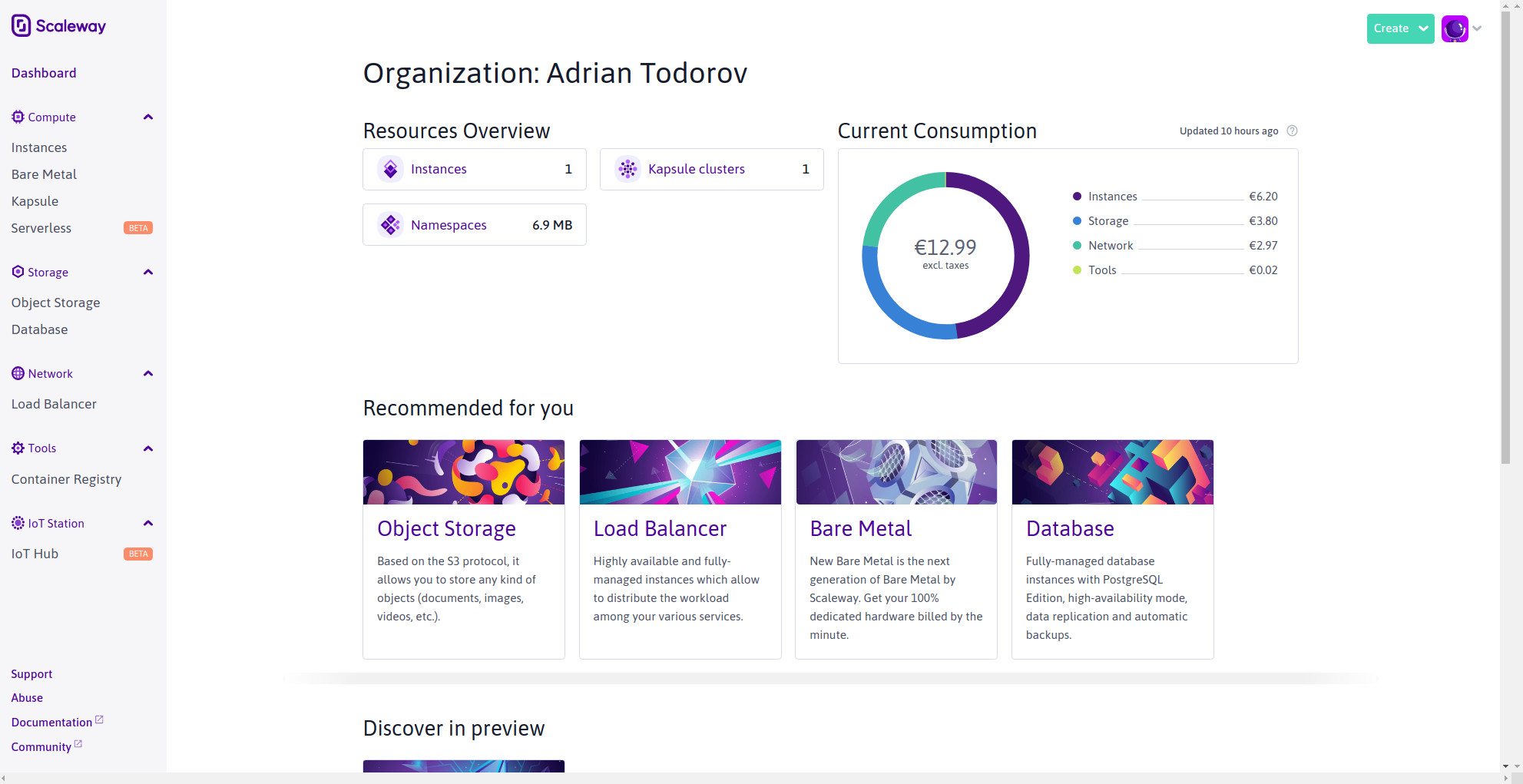Open the Support link
Viewport: 1523px width, 784px height.
[31, 674]
